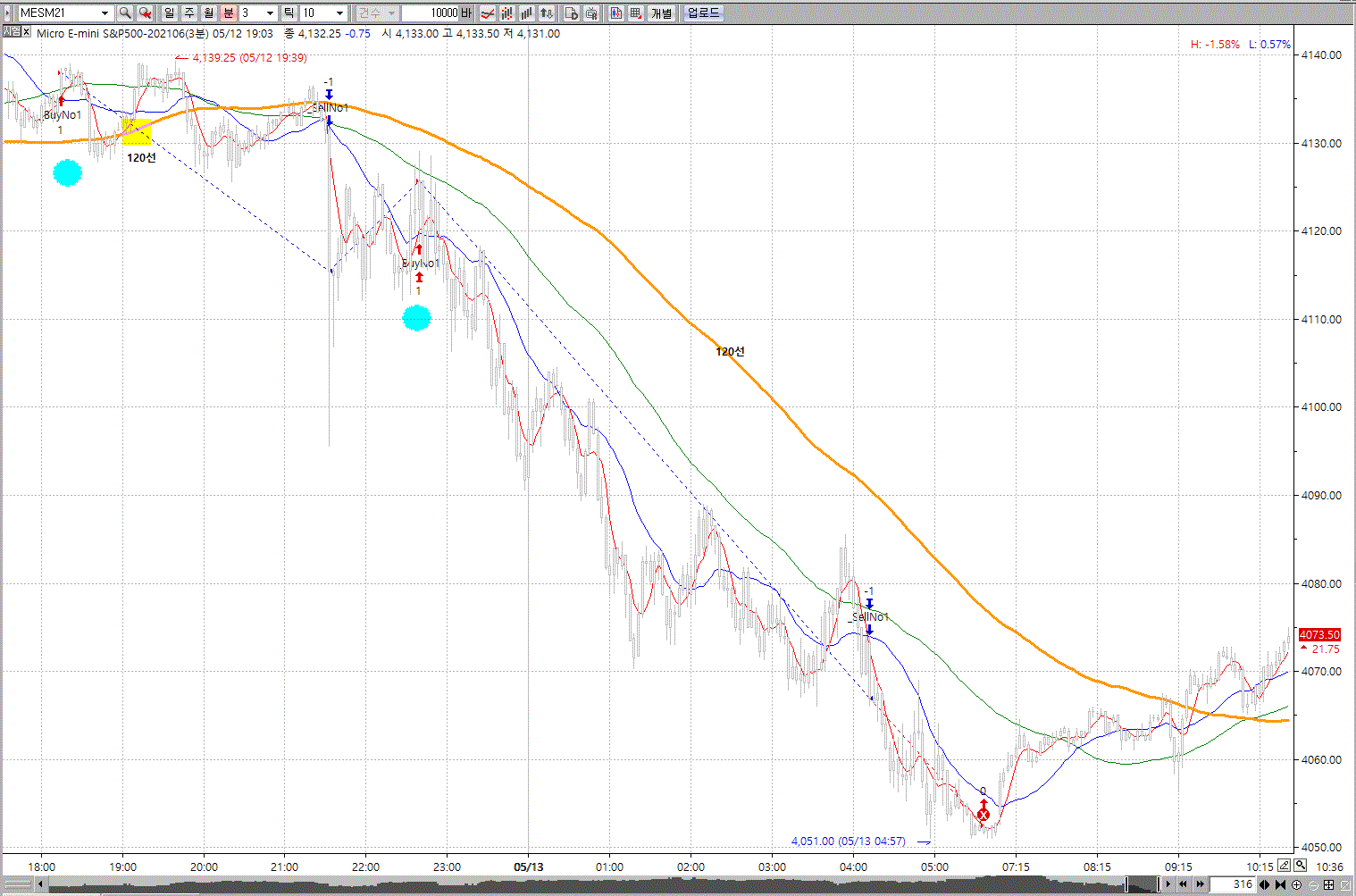Click the bar count field showing 316

point(1235,884)
